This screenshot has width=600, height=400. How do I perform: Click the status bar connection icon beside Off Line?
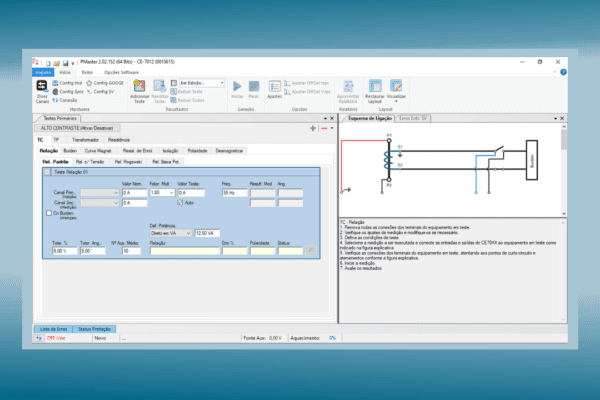pyautogui.click(x=39, y=338)
